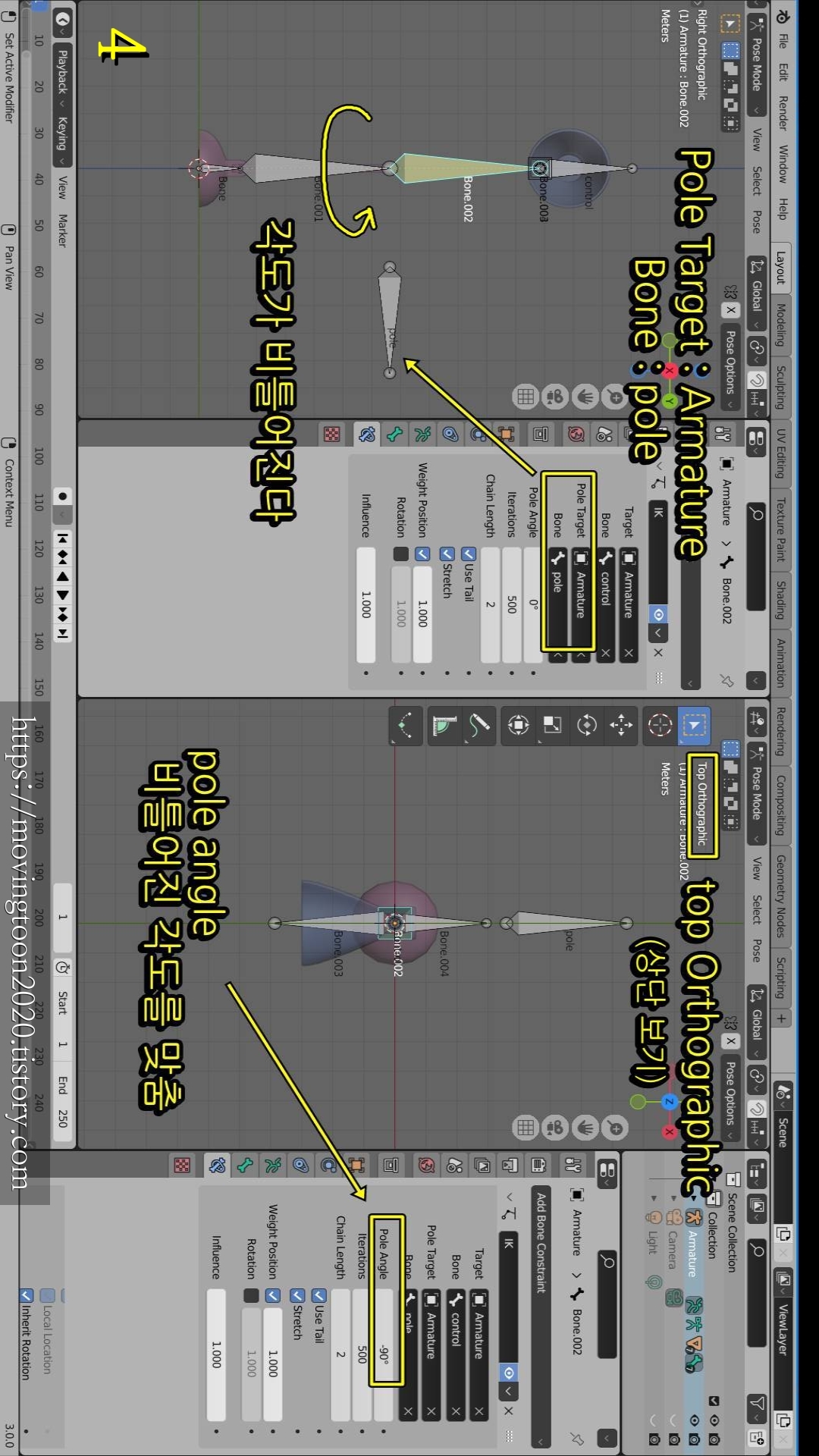Pin the properties panel showing Pole Angle 0°
This screenshot has width=819, height=1456.
click(727, 680)
